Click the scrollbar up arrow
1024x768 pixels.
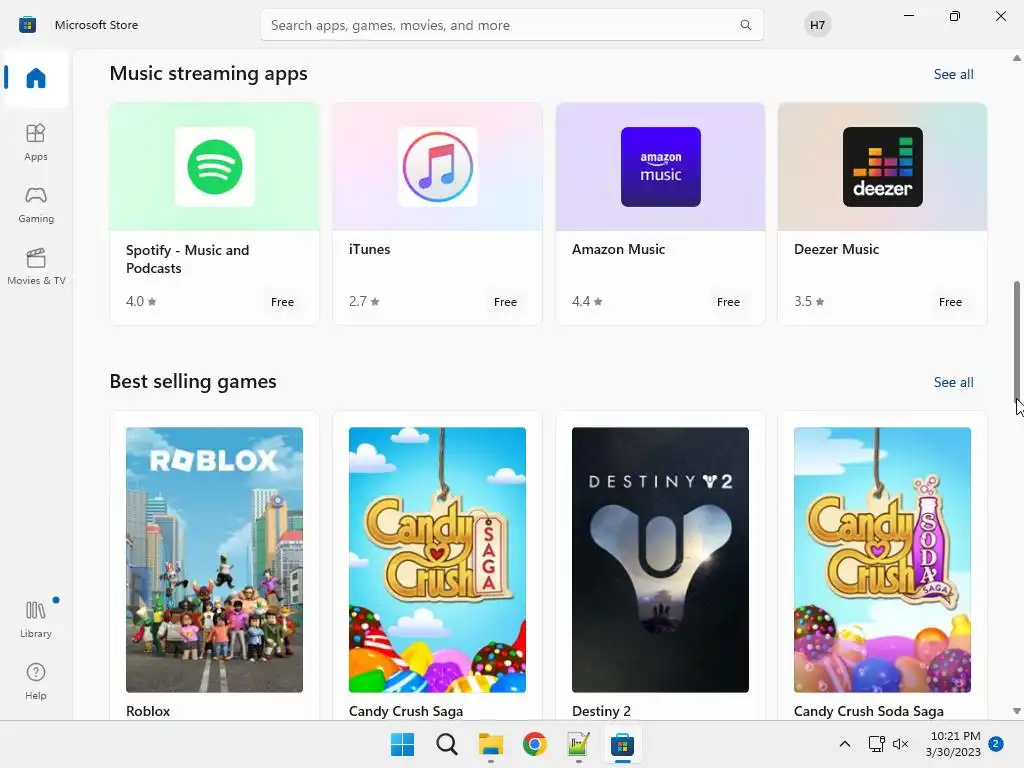1017,58
